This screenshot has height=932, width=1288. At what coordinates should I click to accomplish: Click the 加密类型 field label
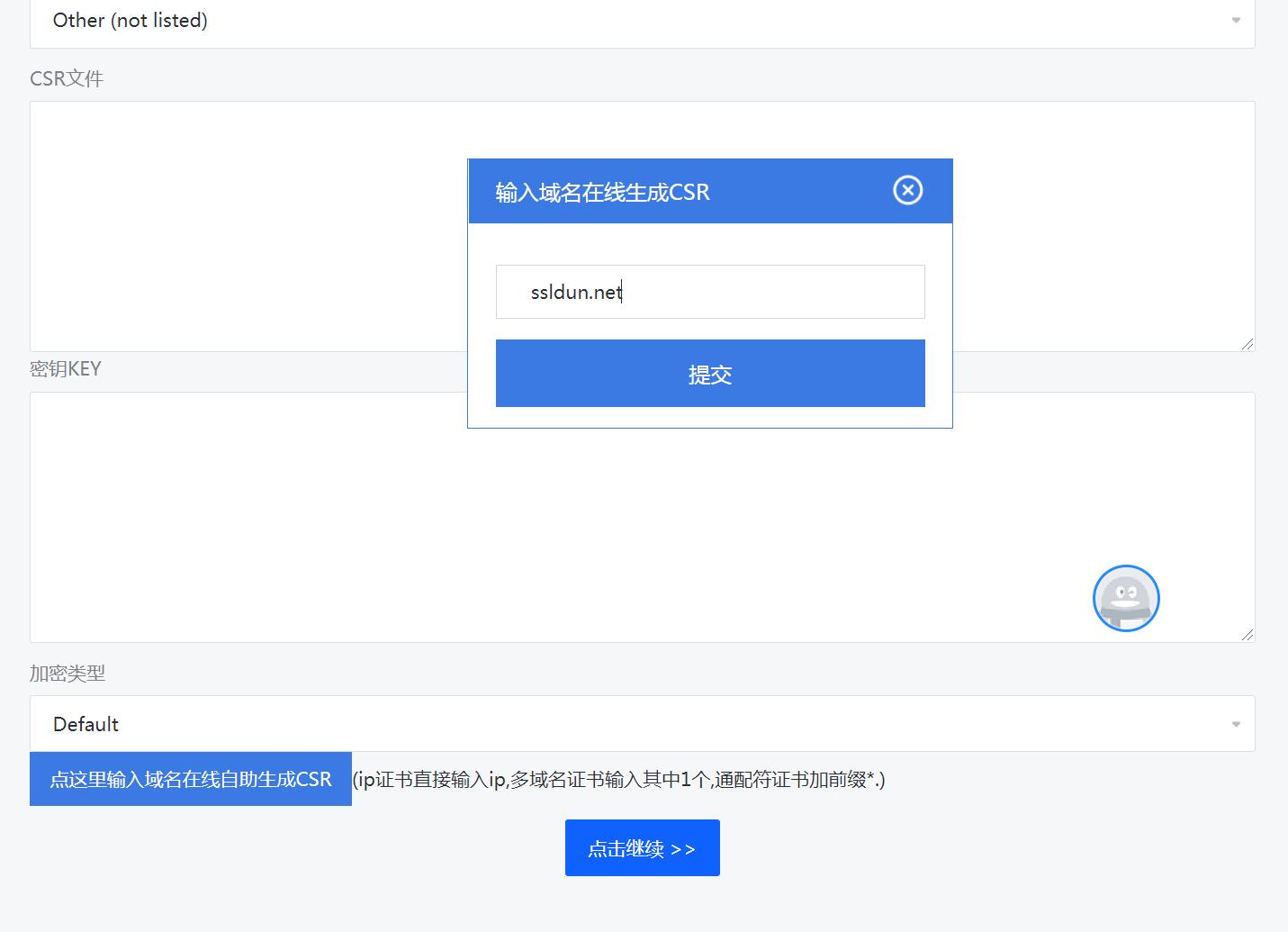[68, 674]
